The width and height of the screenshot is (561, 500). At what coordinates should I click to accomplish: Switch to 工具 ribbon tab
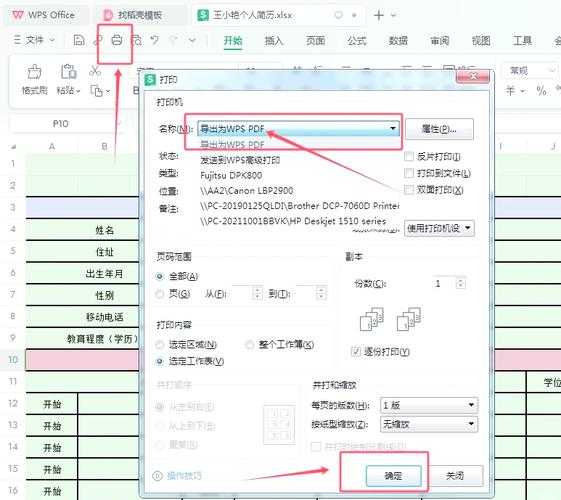pyautogui.click(x=522, y=40)
